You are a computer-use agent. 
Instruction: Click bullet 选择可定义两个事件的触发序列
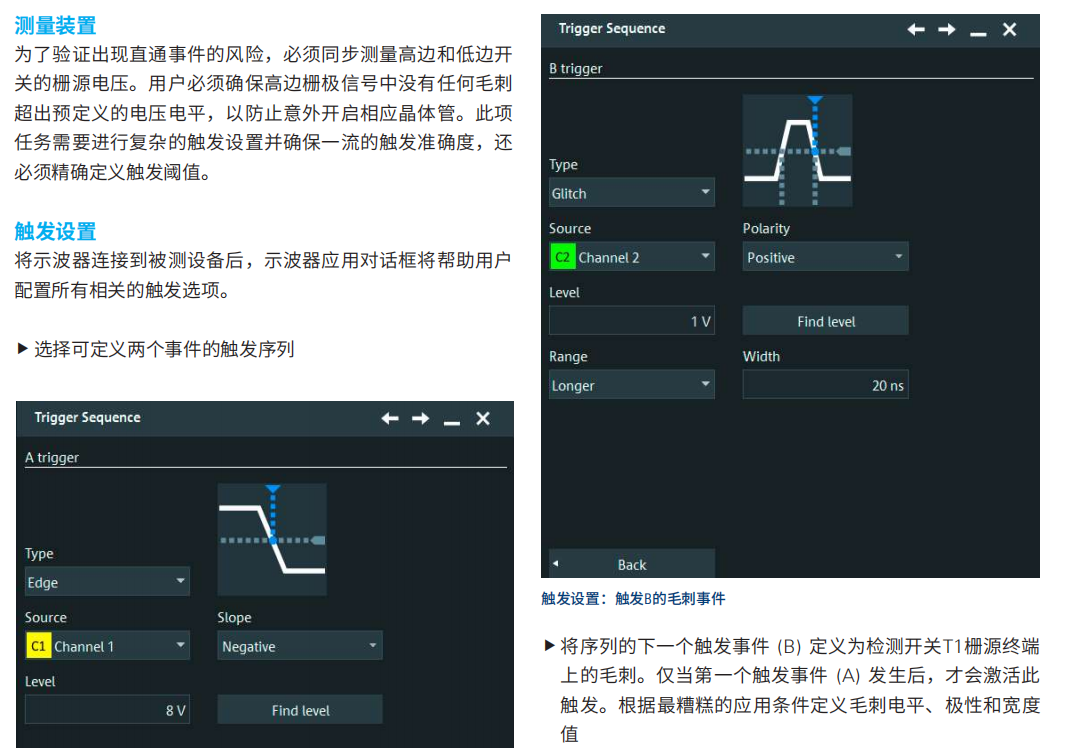tap(156, 349)
